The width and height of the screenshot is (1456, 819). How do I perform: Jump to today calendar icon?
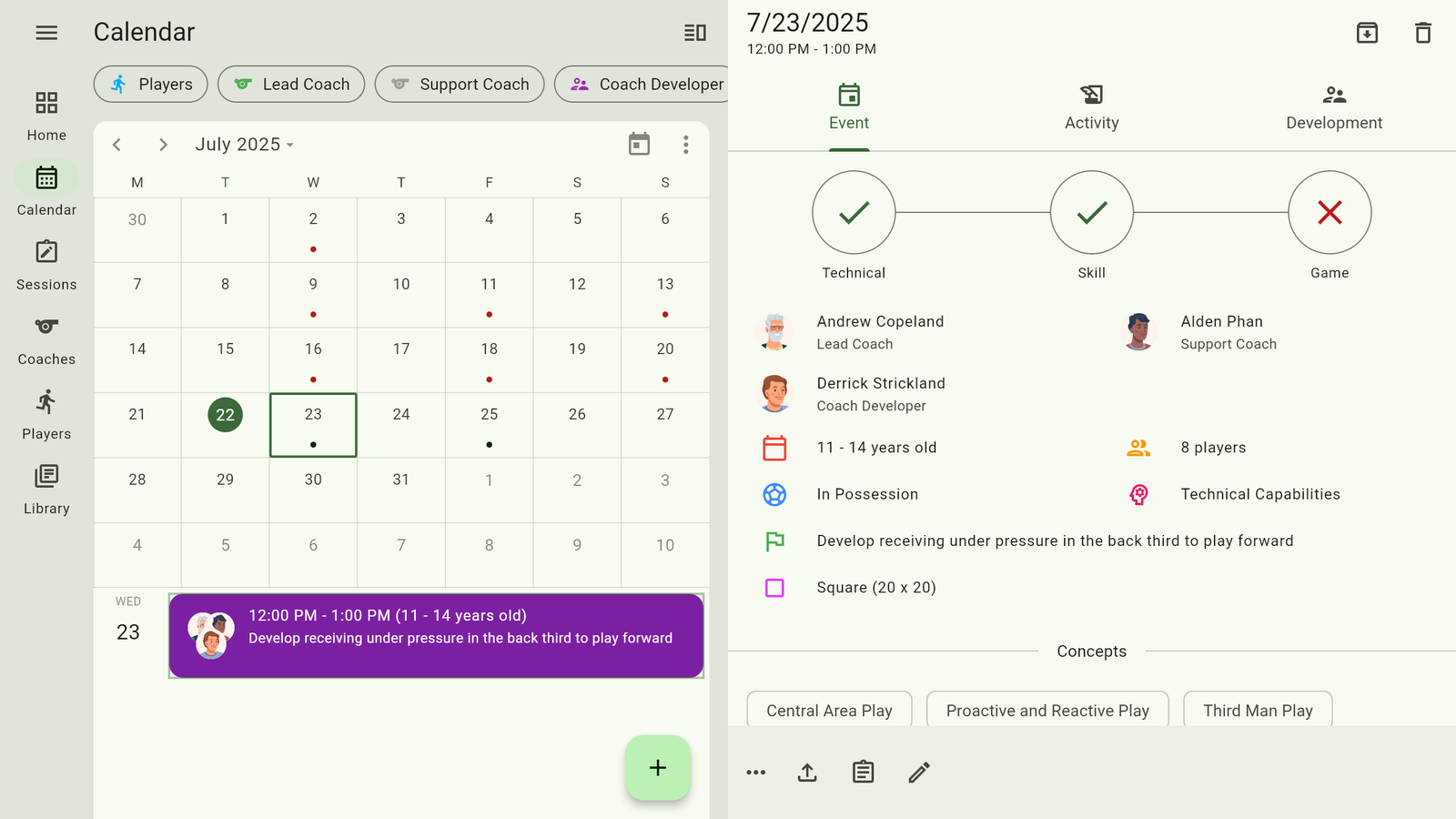click(639, 145)
